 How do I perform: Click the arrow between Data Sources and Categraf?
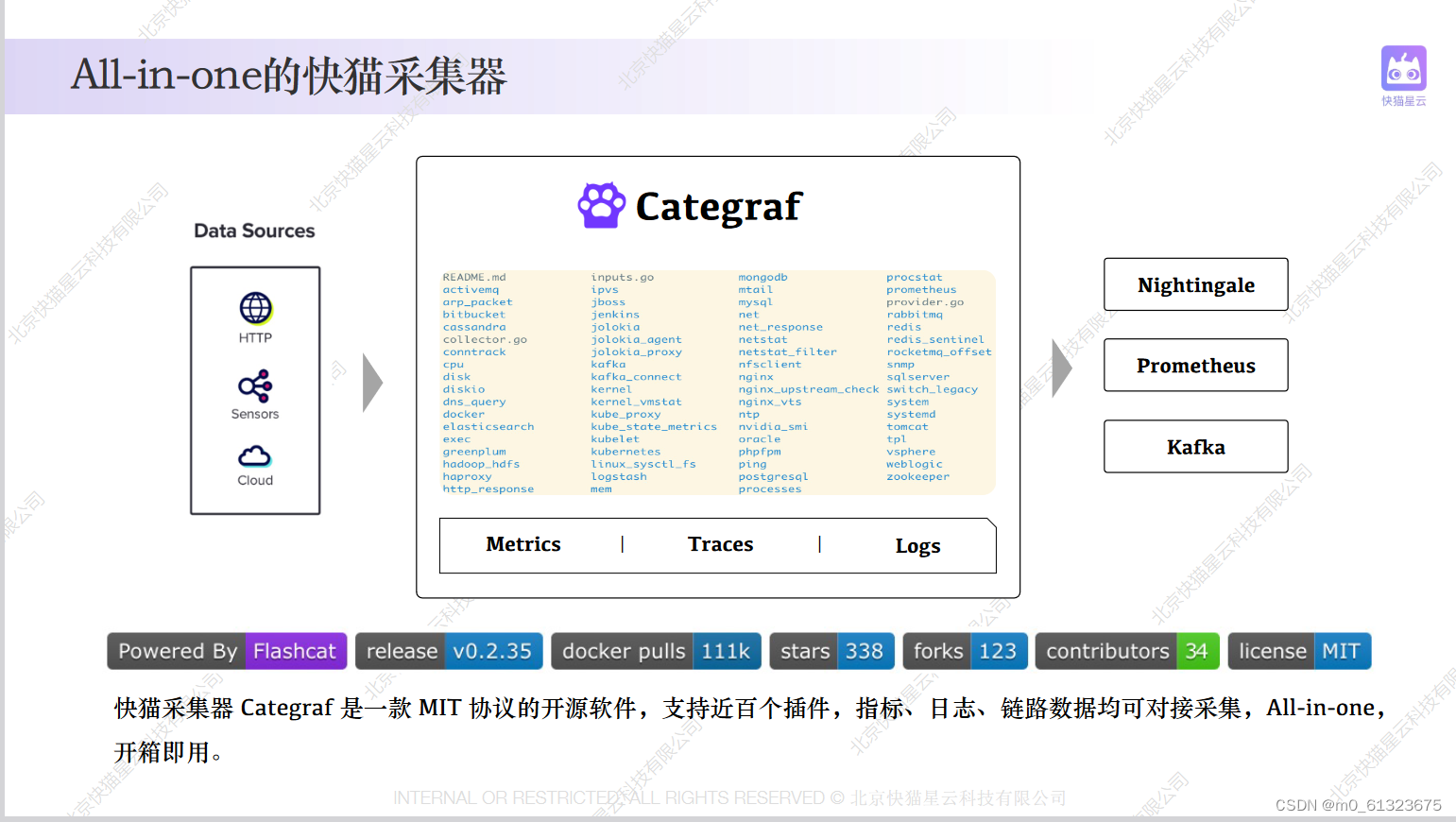(372, 383)
